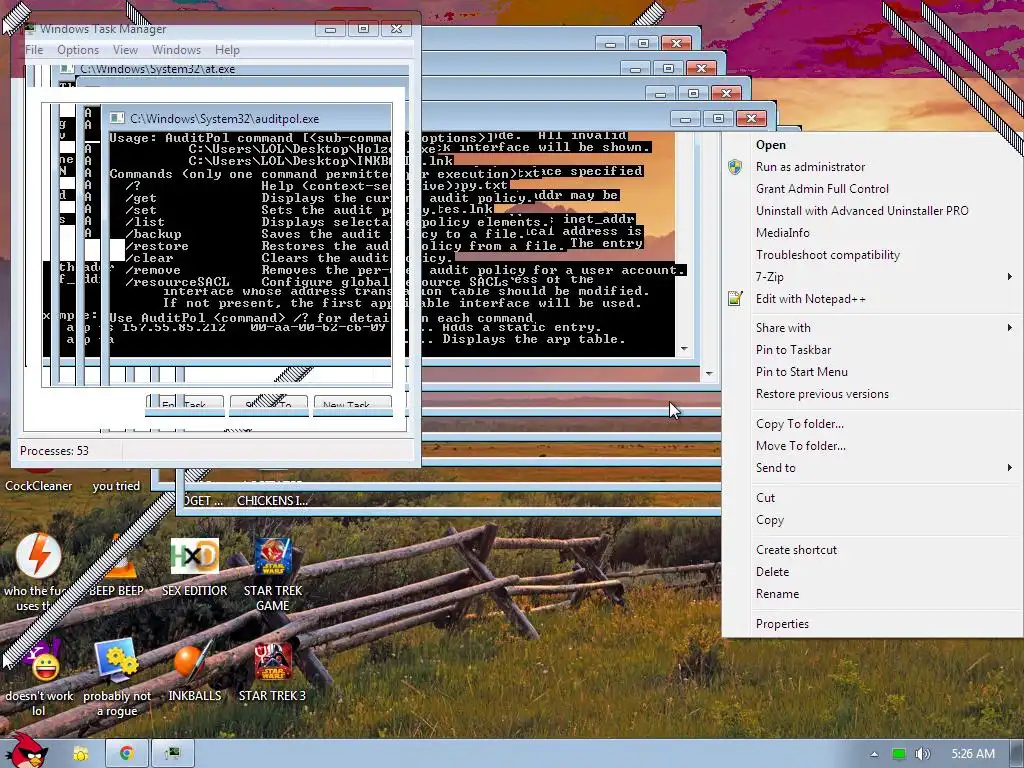Choose Copy To folder...

(872, 424)
